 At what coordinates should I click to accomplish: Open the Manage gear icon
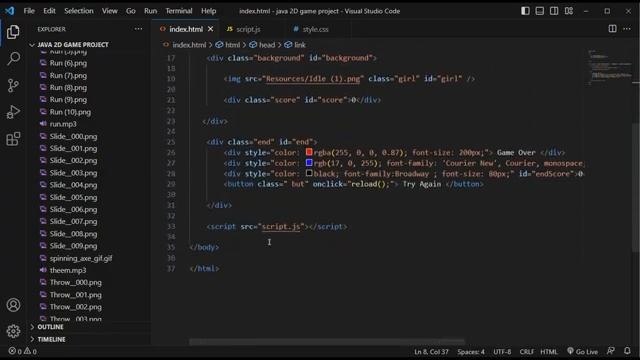coord(13,331)
